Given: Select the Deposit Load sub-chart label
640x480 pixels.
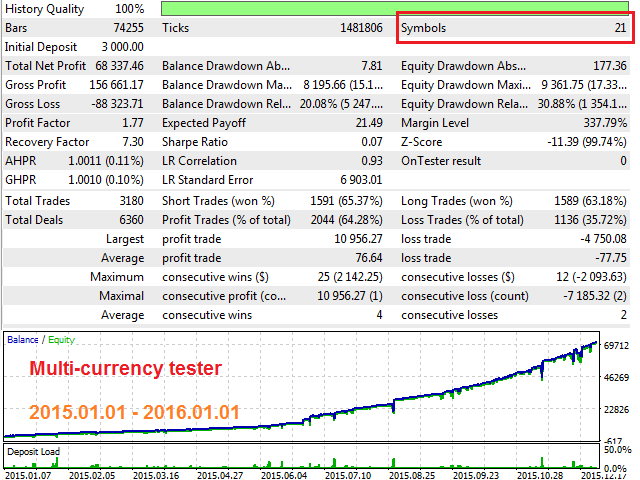Looking at the screenshot, I should (x=37, y=451).
